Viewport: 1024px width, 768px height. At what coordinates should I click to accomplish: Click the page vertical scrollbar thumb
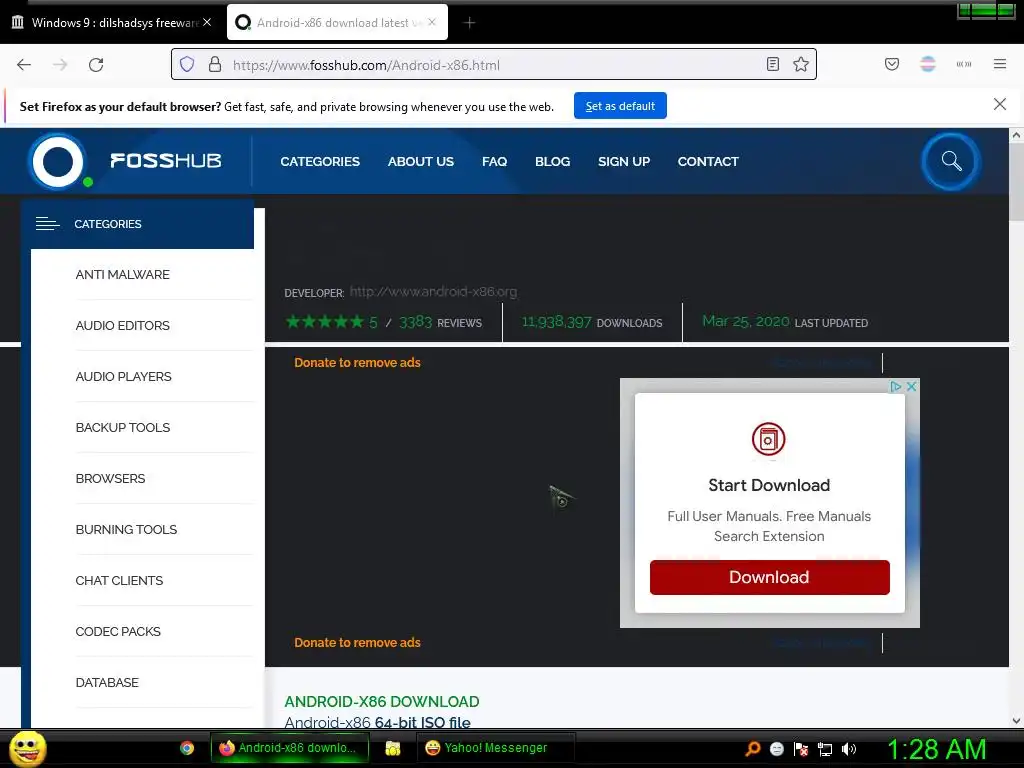[1016, 182]
